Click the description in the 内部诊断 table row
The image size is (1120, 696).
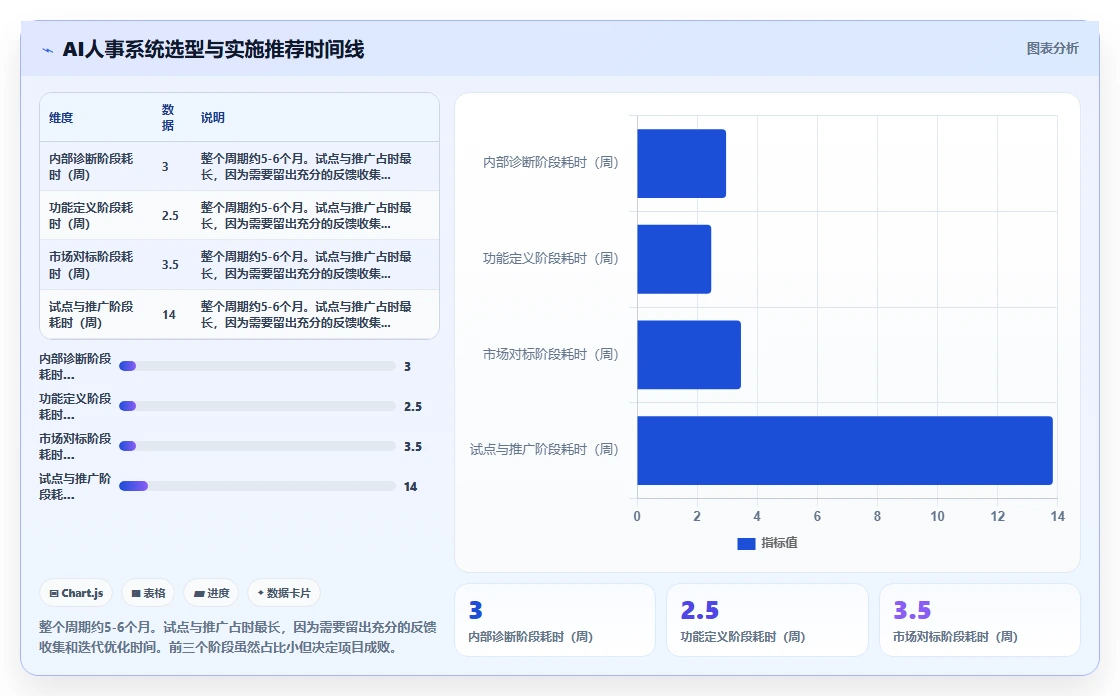tap(306, 166)
